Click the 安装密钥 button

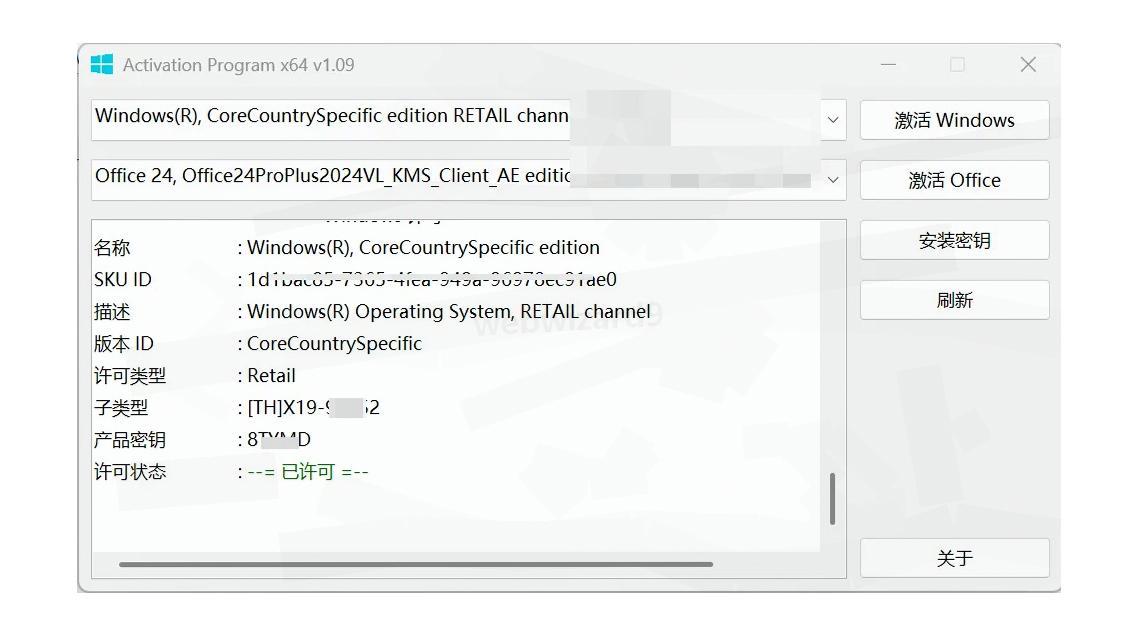tap(954, 240)
